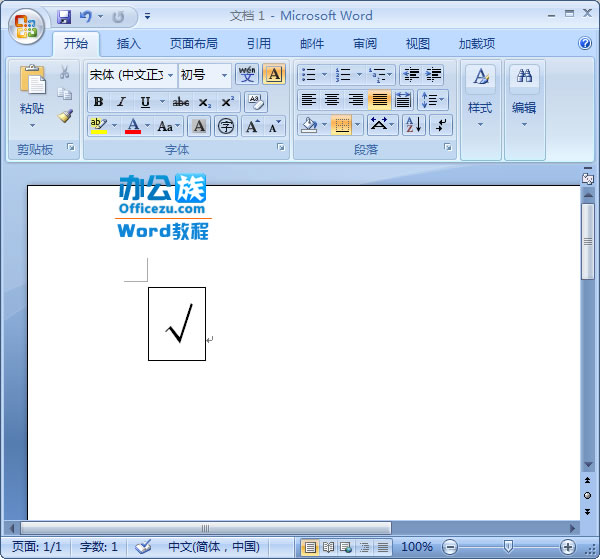This screenshot has width=600, height=559.
Task: Expand highlight color options
Action: pyautogui.click(x=114, y=126)
